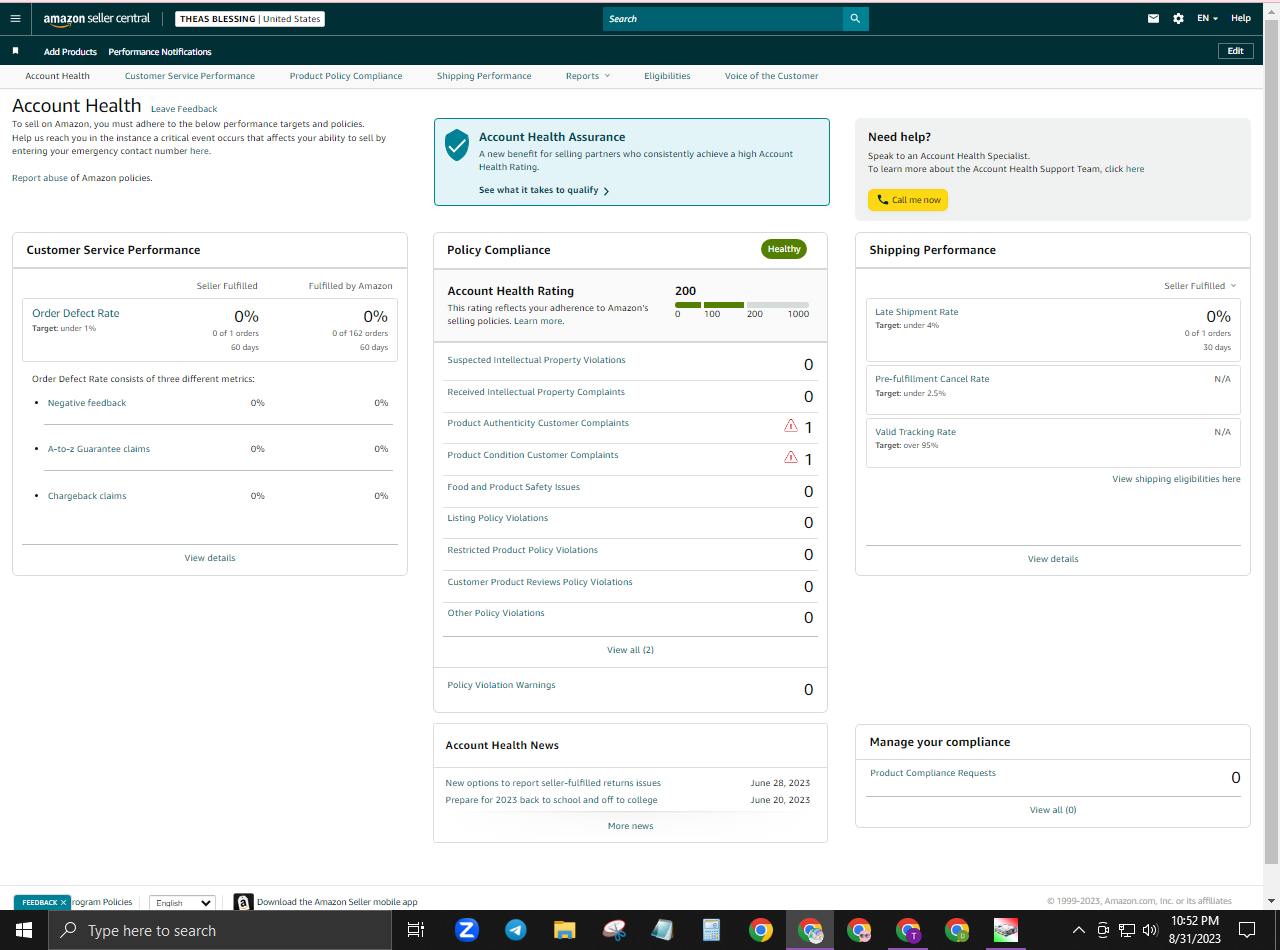The width and height of the screenshot is (1280, 950).
Task: Close the Feedback tab with X
Action: (x=63, y=902)
